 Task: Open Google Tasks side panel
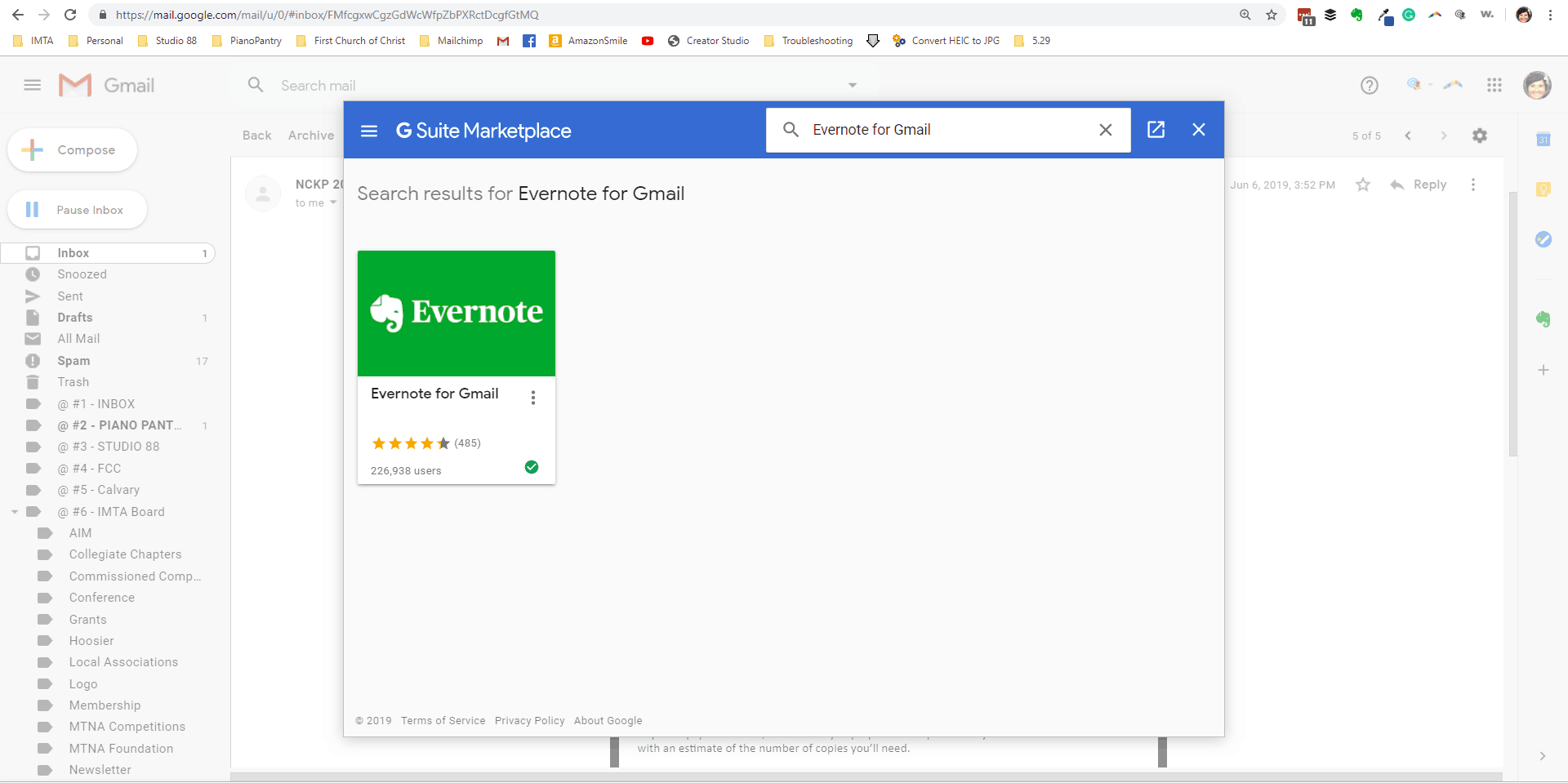pos(1543,239)
